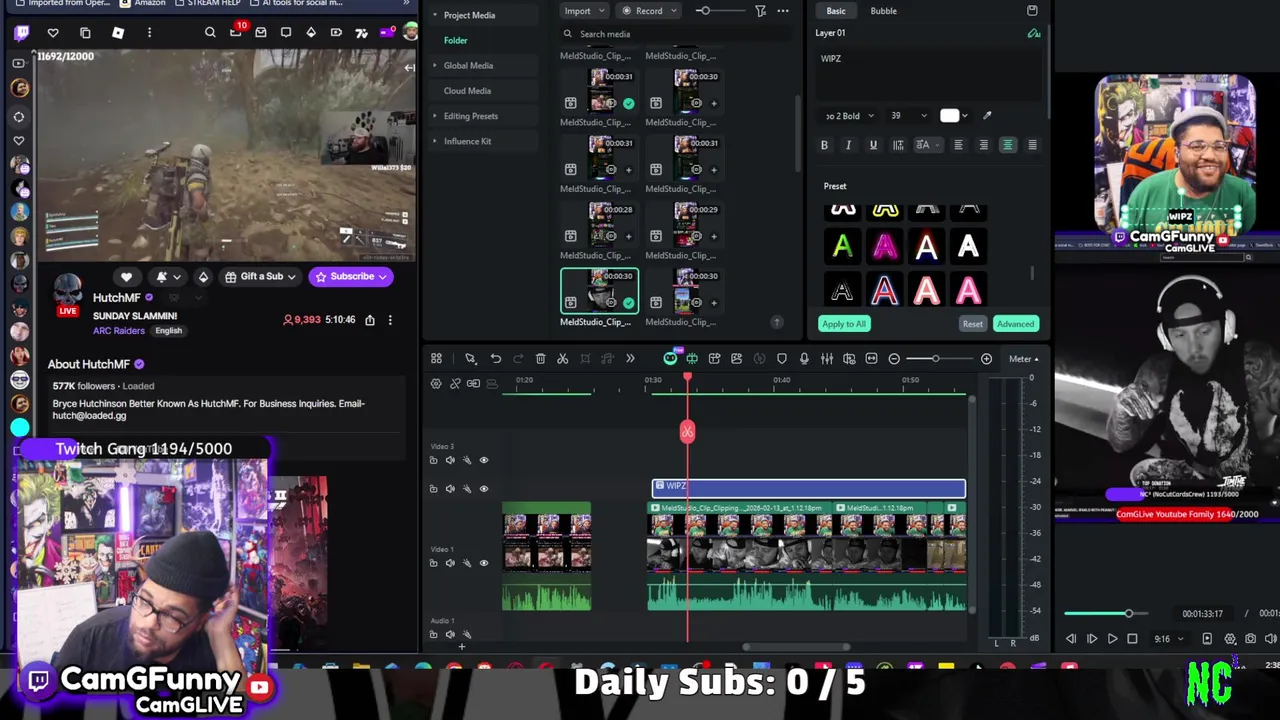Click the Reset button
1280x720 pixels.
972,324
